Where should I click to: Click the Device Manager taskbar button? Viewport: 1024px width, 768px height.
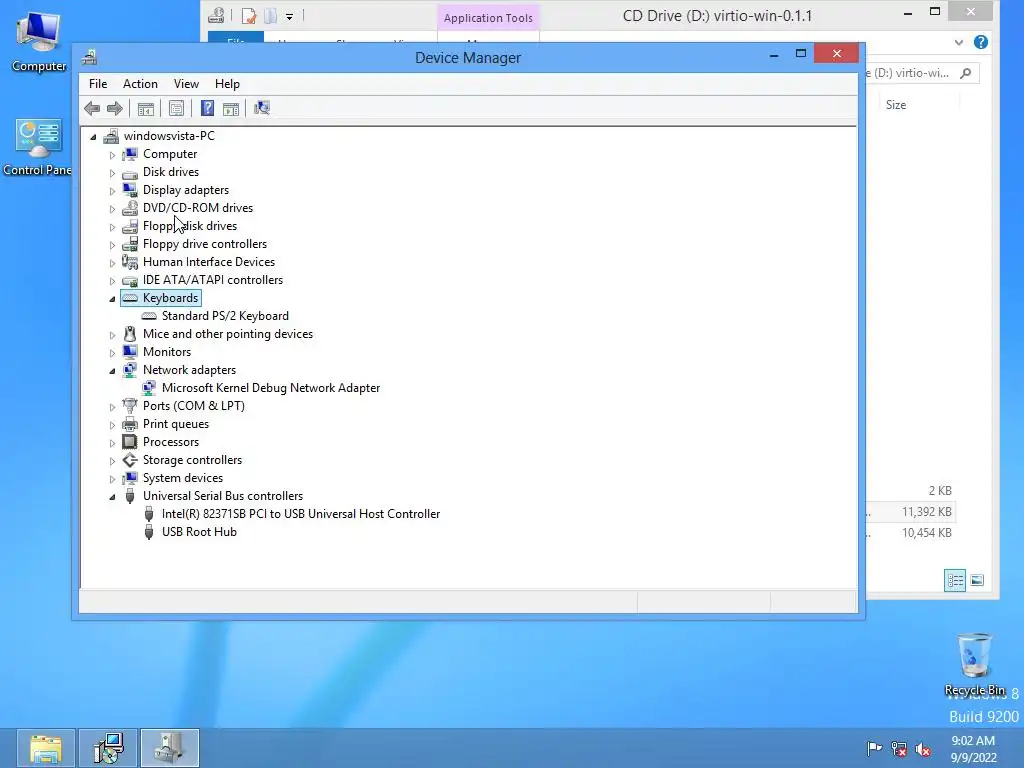170,748
